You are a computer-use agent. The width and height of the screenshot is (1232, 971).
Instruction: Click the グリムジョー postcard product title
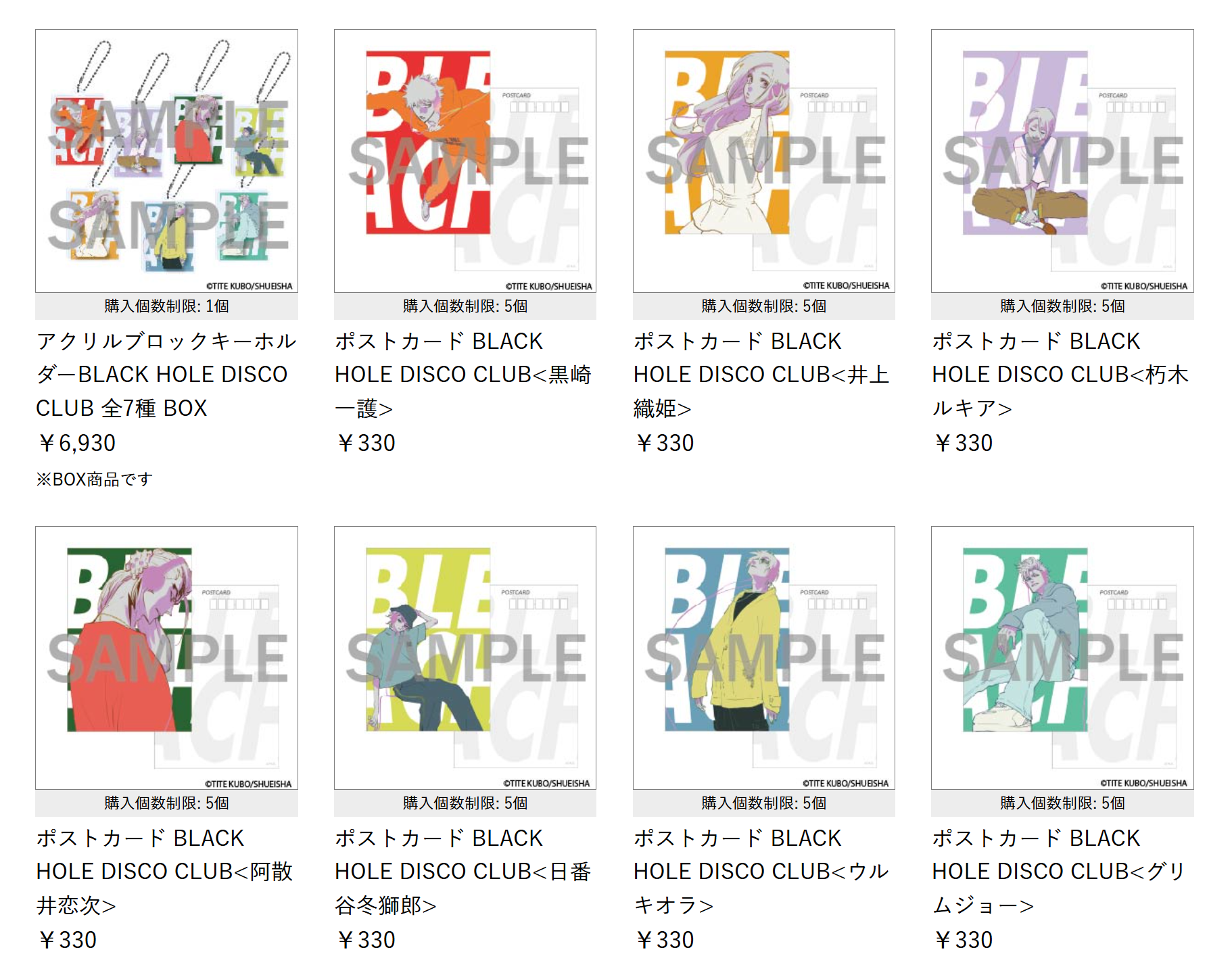click(x=1059, y=872)
